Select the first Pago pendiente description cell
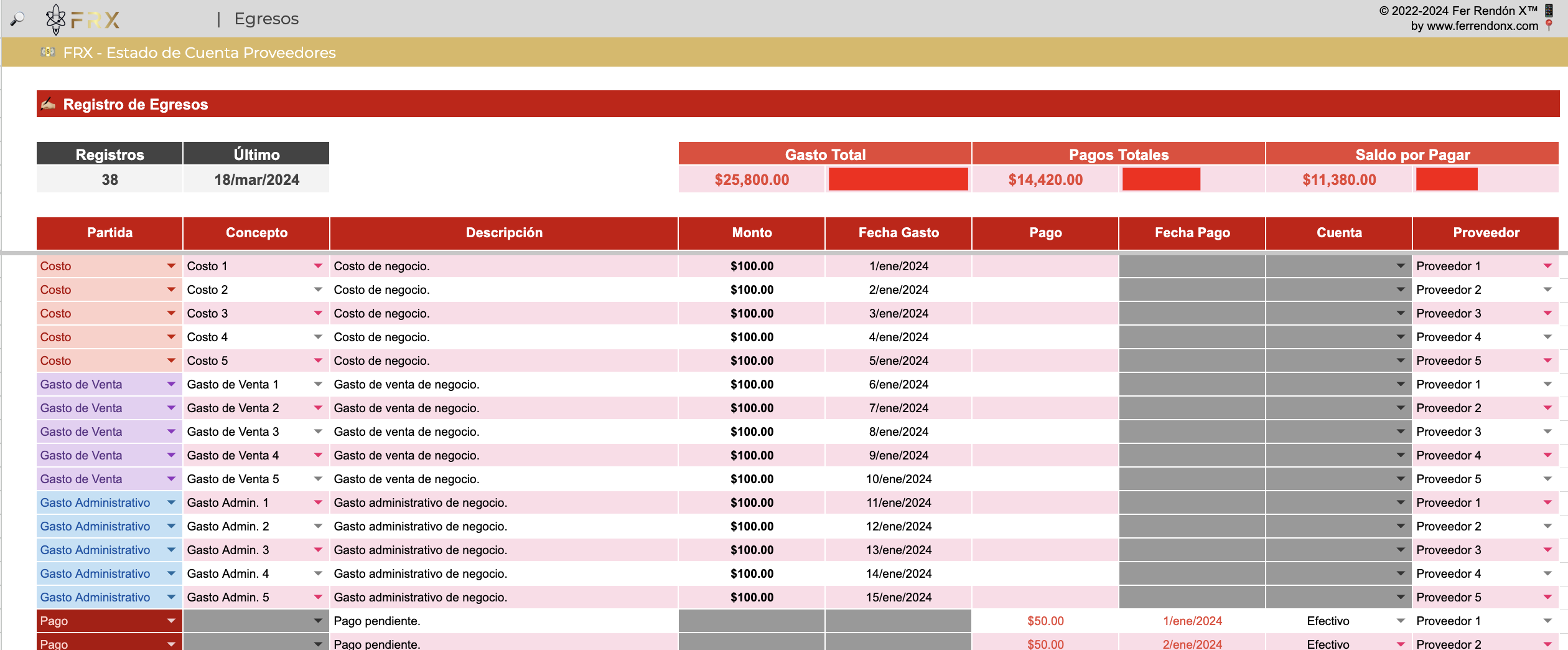This screenshot has width=1568, height=650. tap(504, 621)
